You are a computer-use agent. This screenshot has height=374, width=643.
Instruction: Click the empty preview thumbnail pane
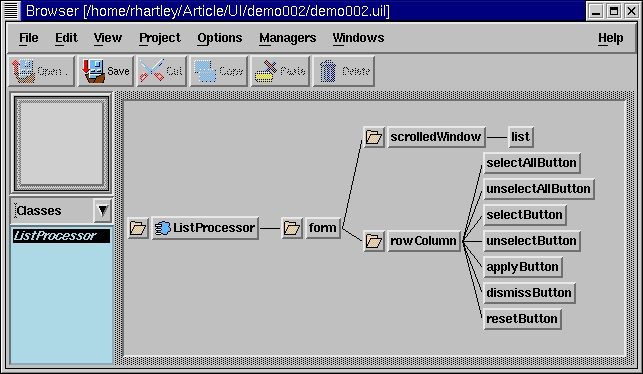[62, 144]
